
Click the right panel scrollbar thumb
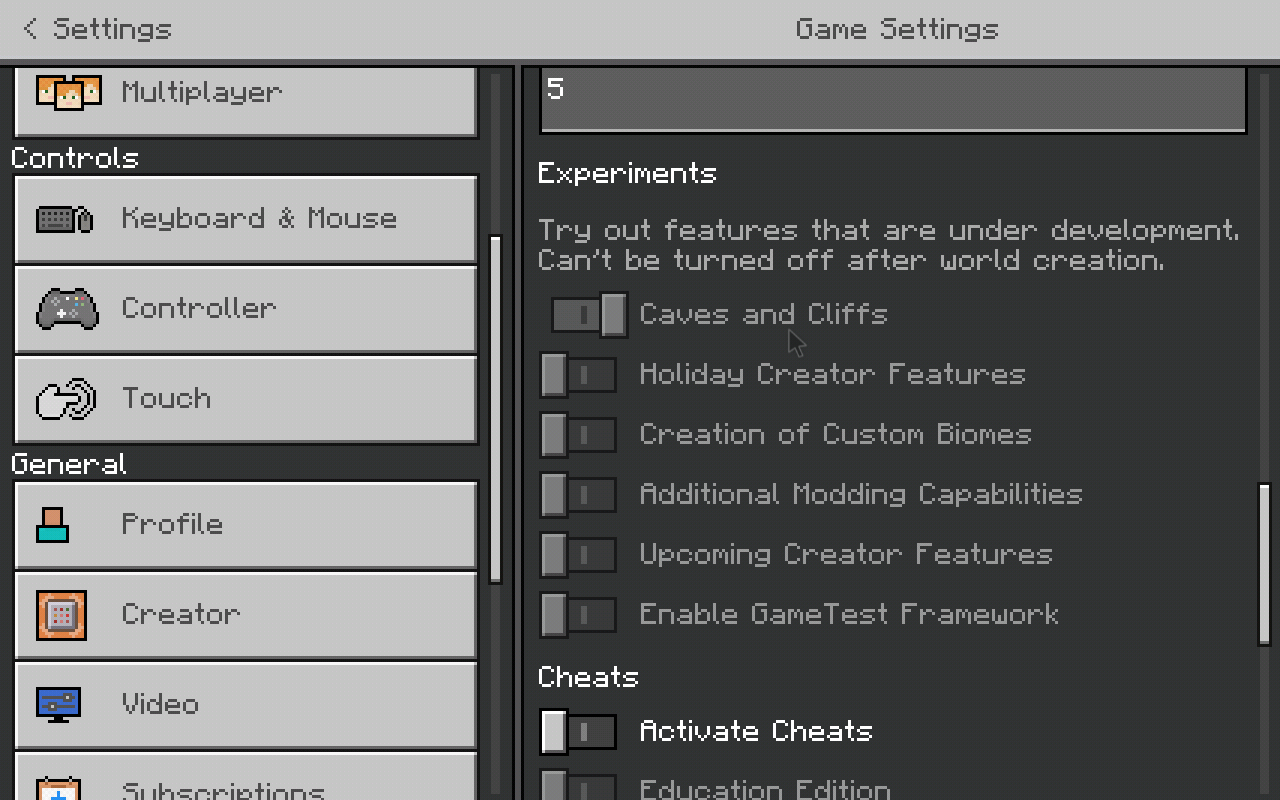pos(1264,564)
